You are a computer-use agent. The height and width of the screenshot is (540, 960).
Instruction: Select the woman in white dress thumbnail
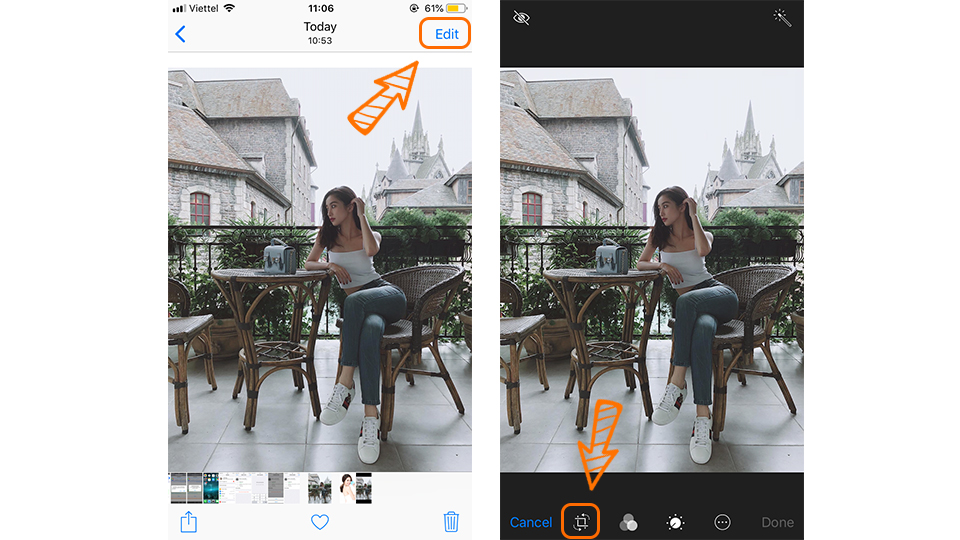(x=348, y=488)
